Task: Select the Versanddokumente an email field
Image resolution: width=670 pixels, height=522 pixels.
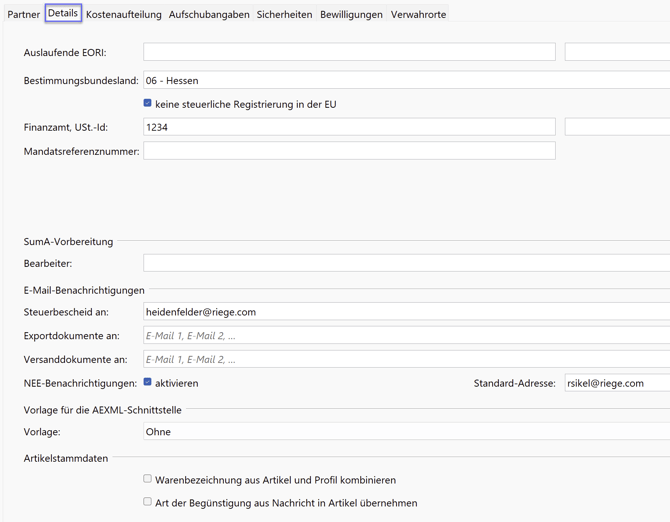Action: (x=405, y=359)
